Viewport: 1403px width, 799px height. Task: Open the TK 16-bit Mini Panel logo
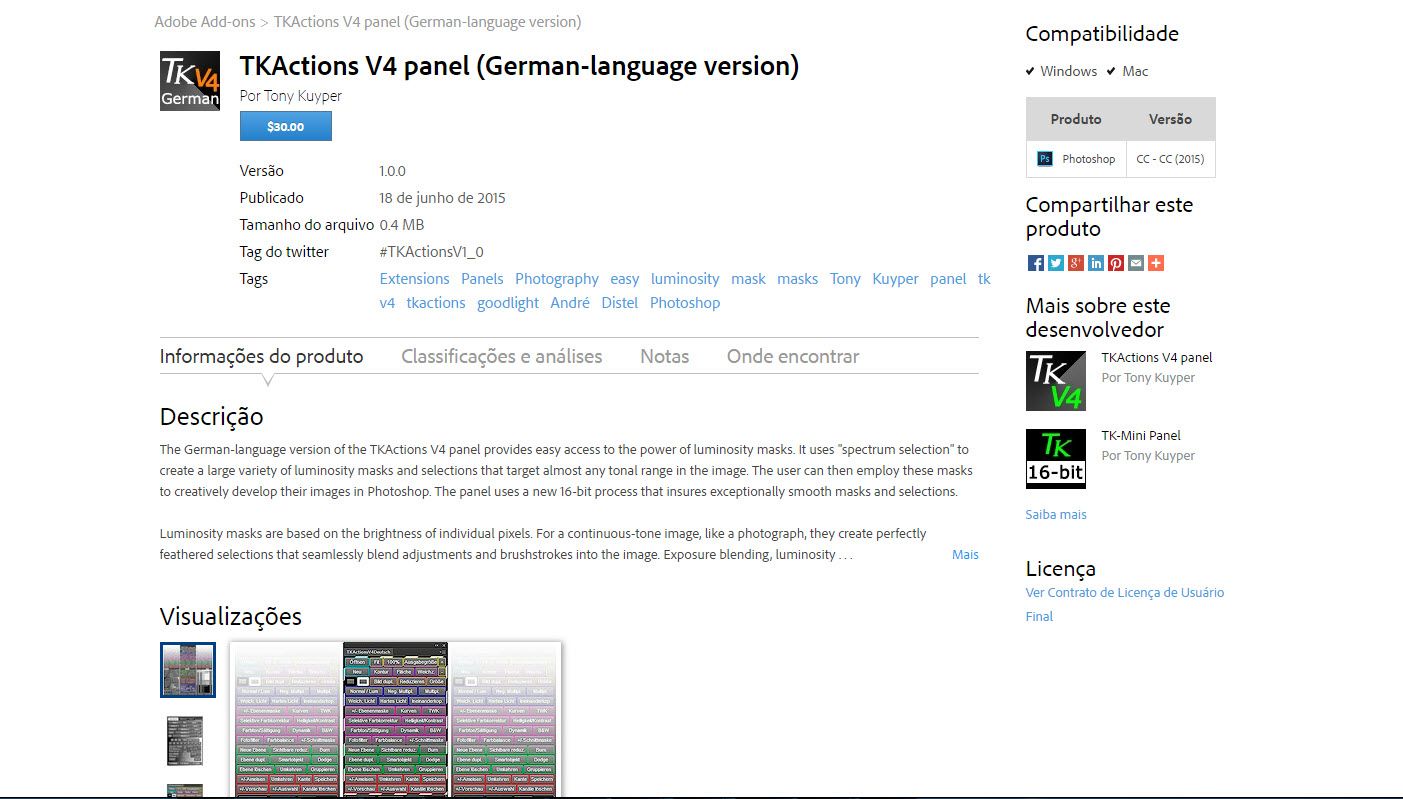[x=1056, y=459]
